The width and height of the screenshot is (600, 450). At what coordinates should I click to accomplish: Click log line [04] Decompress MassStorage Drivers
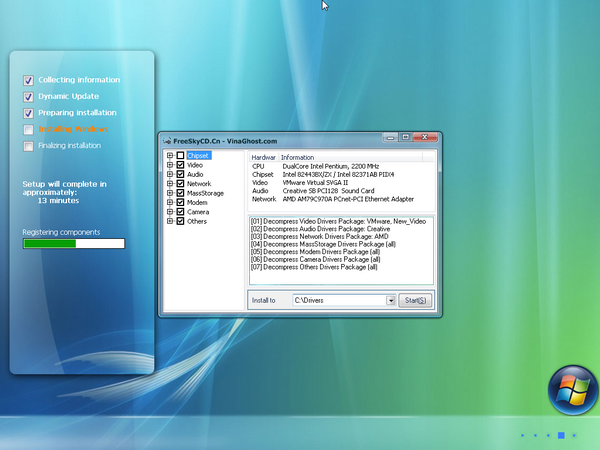click(x=323, y=244)
